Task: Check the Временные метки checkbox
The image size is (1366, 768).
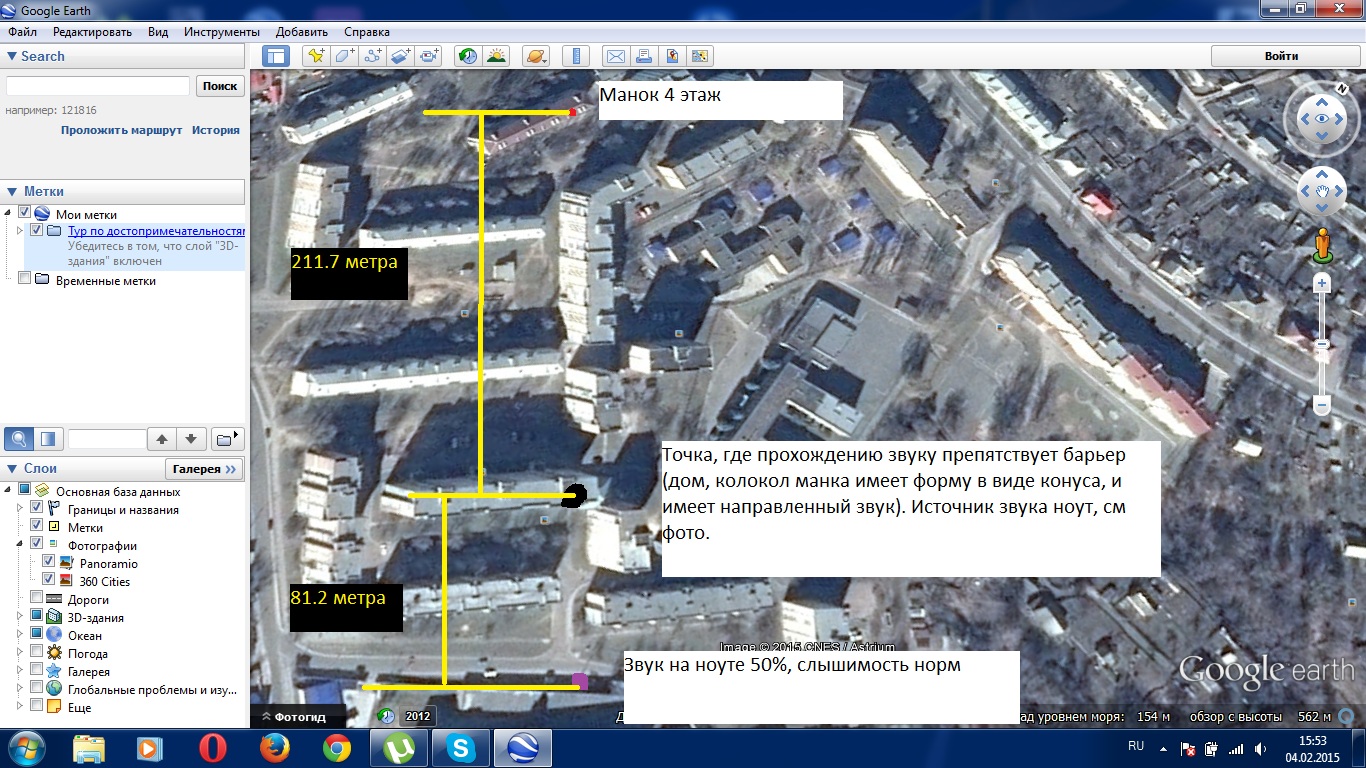Action: 25,281
